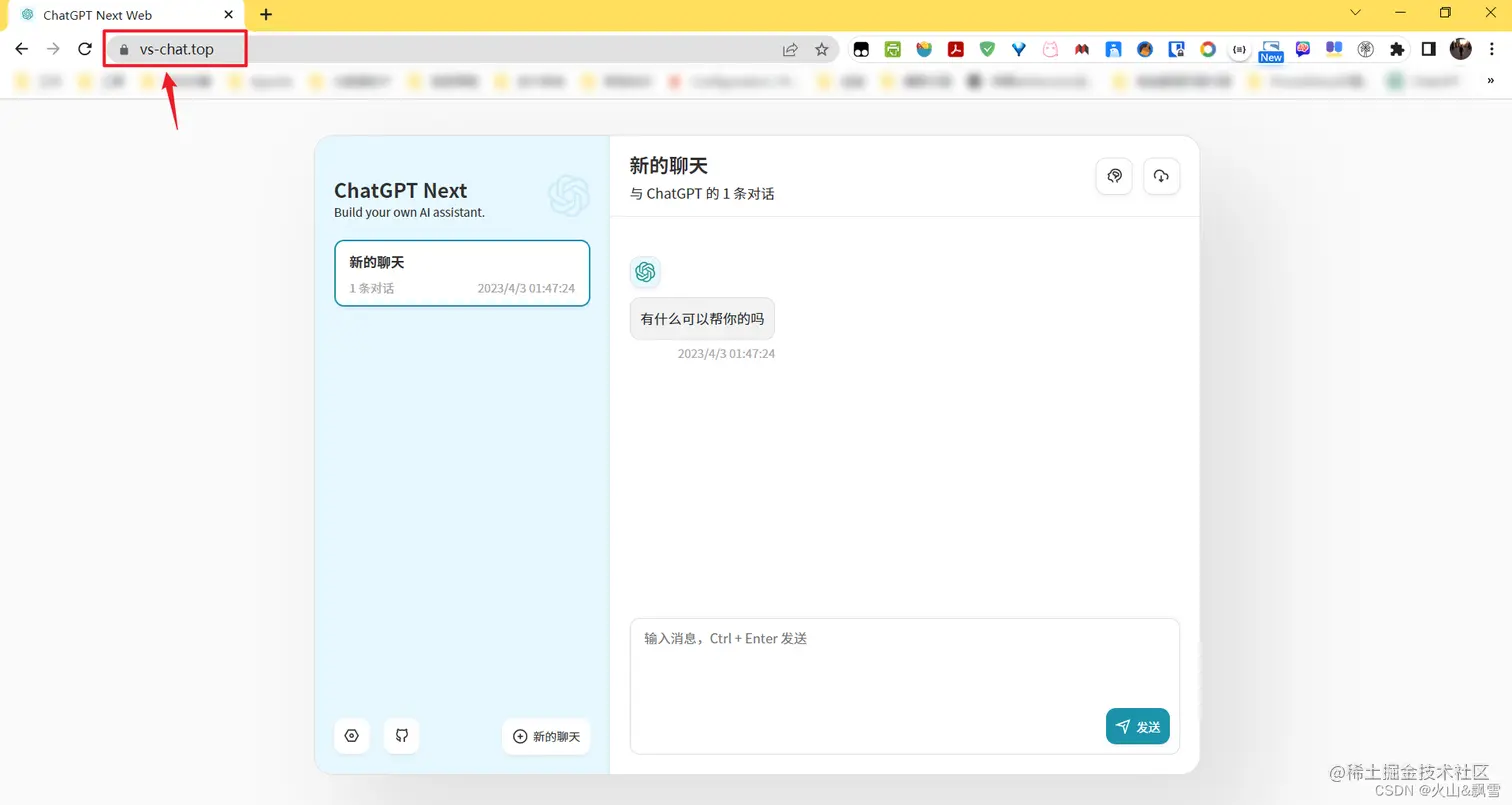This screenshot has height=805, width=1512.
Task: Click the green printer extension icon
Action: [x=893, y=49]
